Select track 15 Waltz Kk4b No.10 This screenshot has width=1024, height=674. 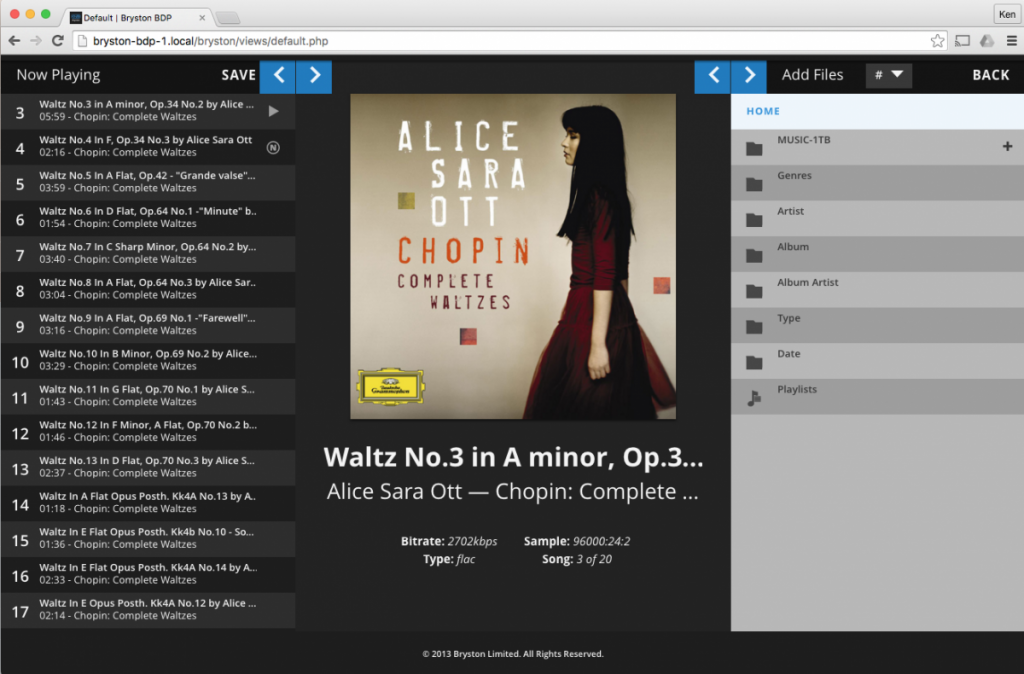148,539
